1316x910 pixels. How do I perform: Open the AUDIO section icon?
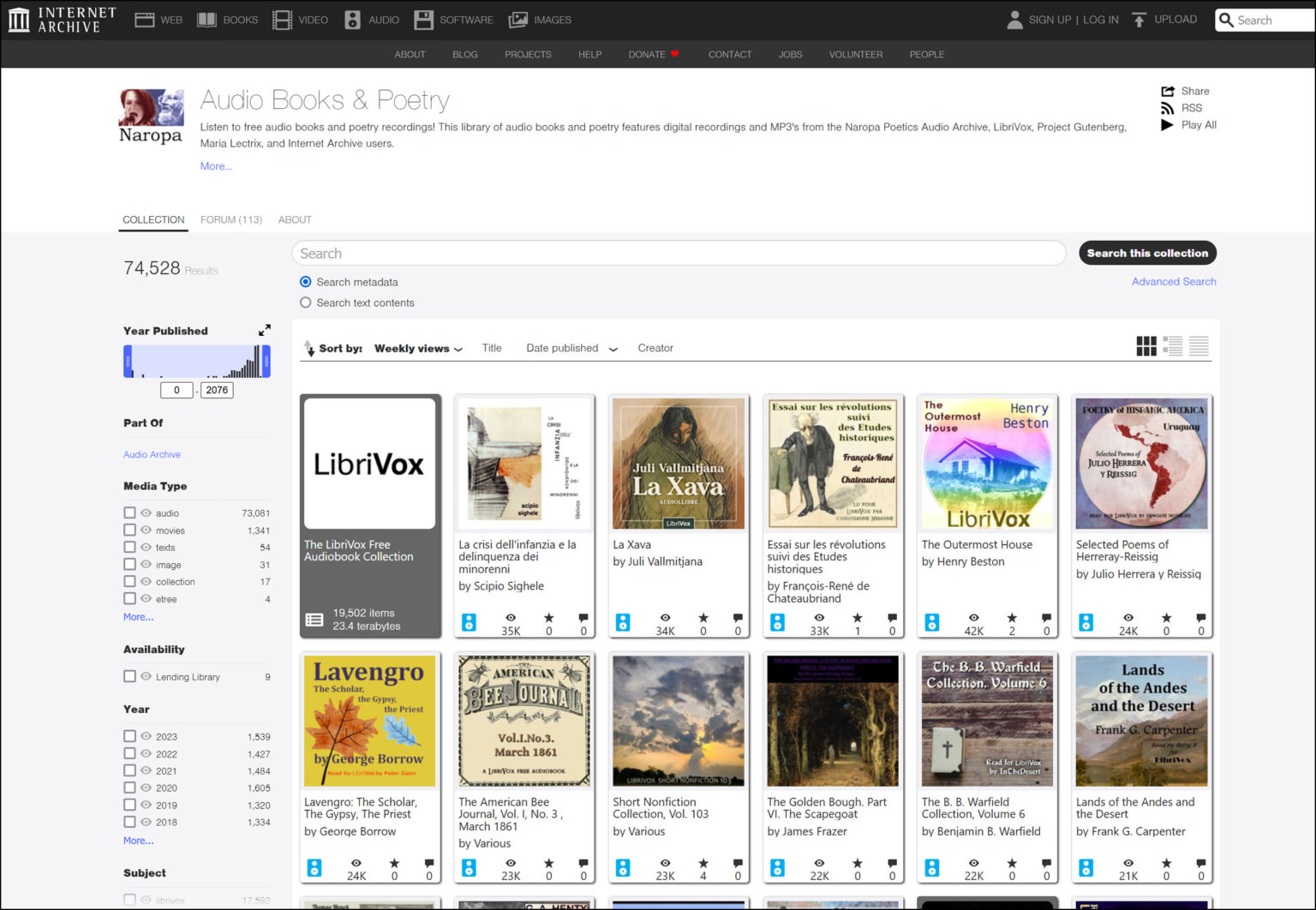(x=351, y=19)
